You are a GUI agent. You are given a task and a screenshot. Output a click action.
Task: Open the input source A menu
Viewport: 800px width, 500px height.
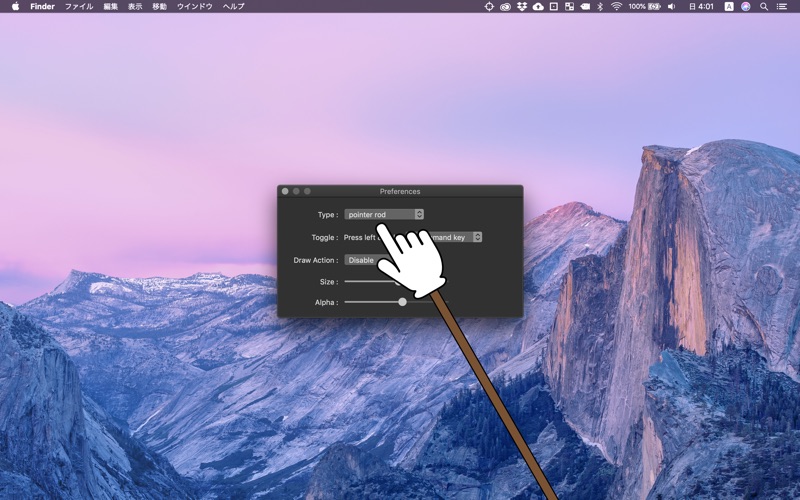point(729,6)
